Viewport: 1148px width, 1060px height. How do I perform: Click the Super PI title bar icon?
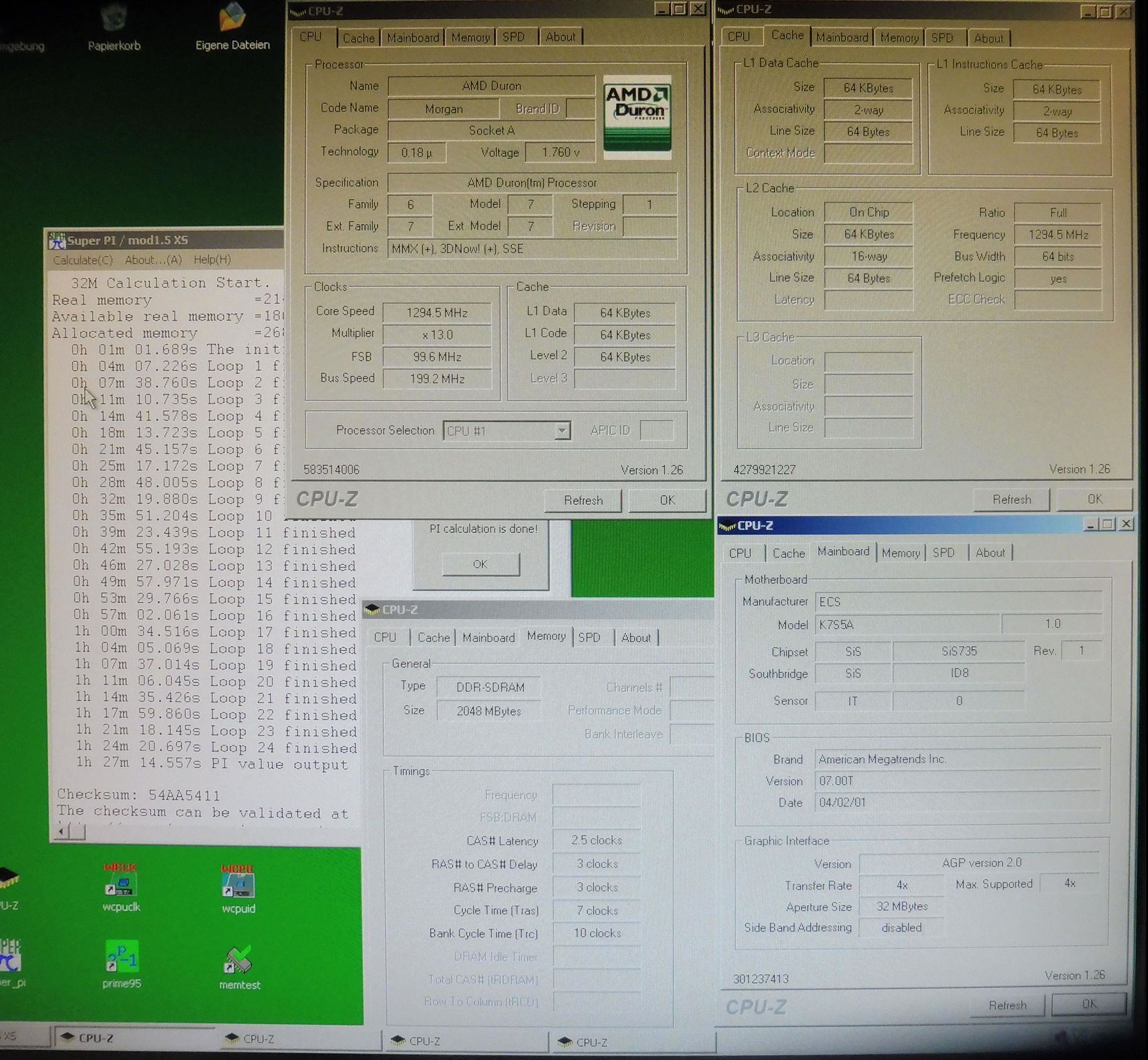pyautogui.click(x=57, y=240)
